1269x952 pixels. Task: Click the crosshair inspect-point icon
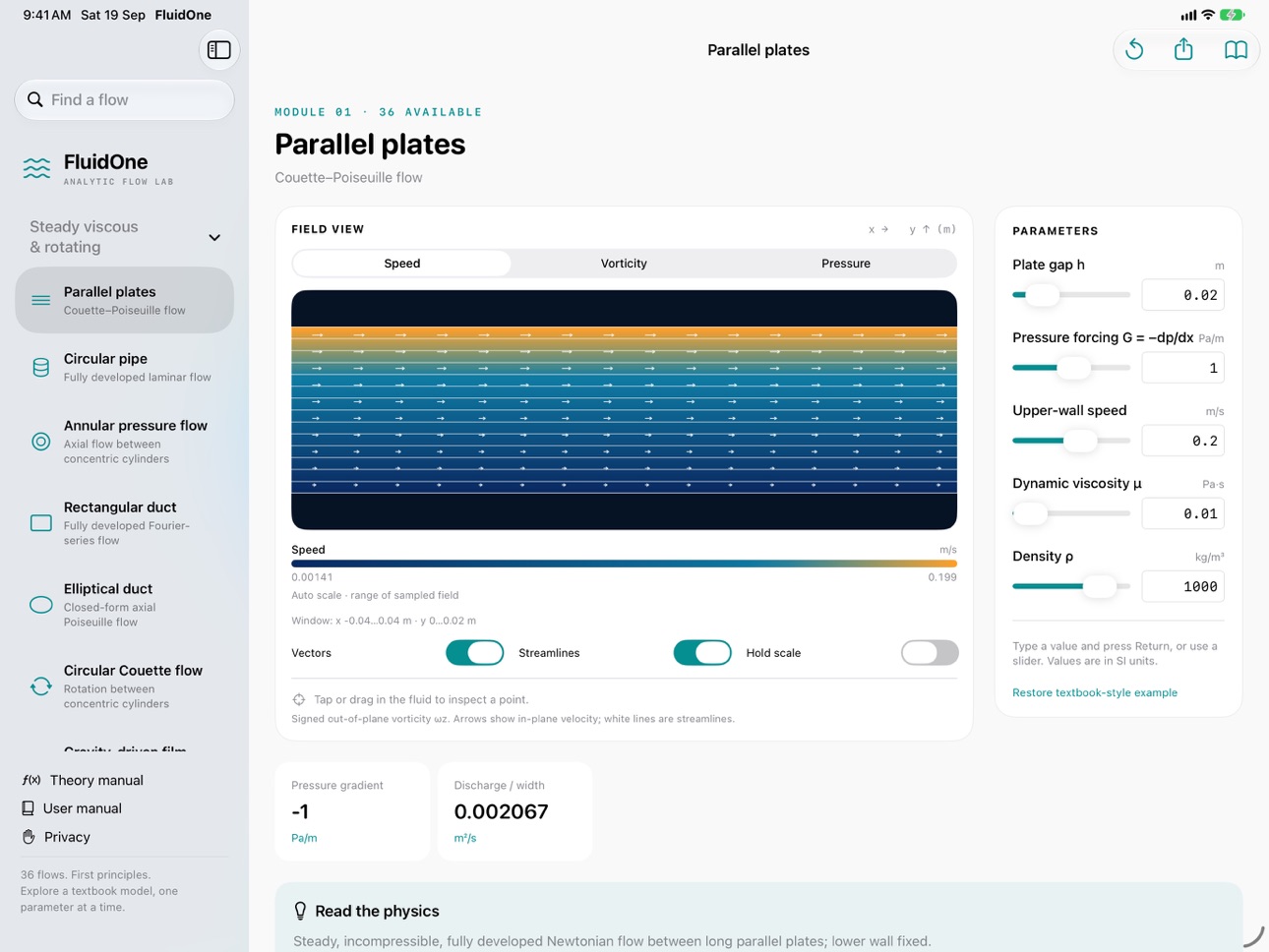click(x=299, y=699)
